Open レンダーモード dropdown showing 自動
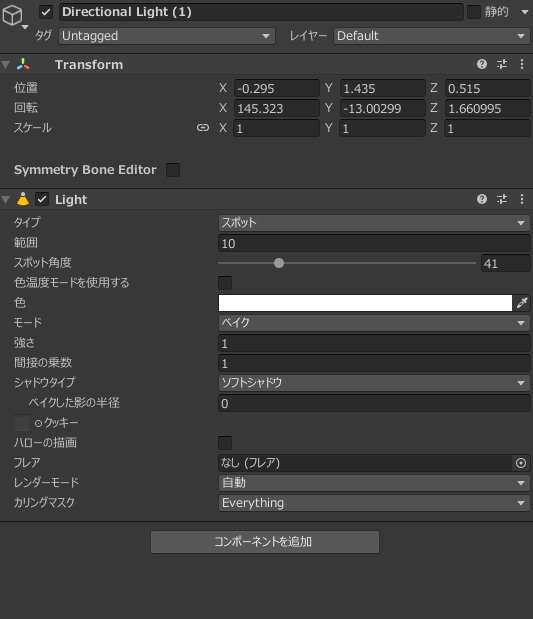Viewport: 533px width, 619px height. pyautogui.click(x=374, y=483)
